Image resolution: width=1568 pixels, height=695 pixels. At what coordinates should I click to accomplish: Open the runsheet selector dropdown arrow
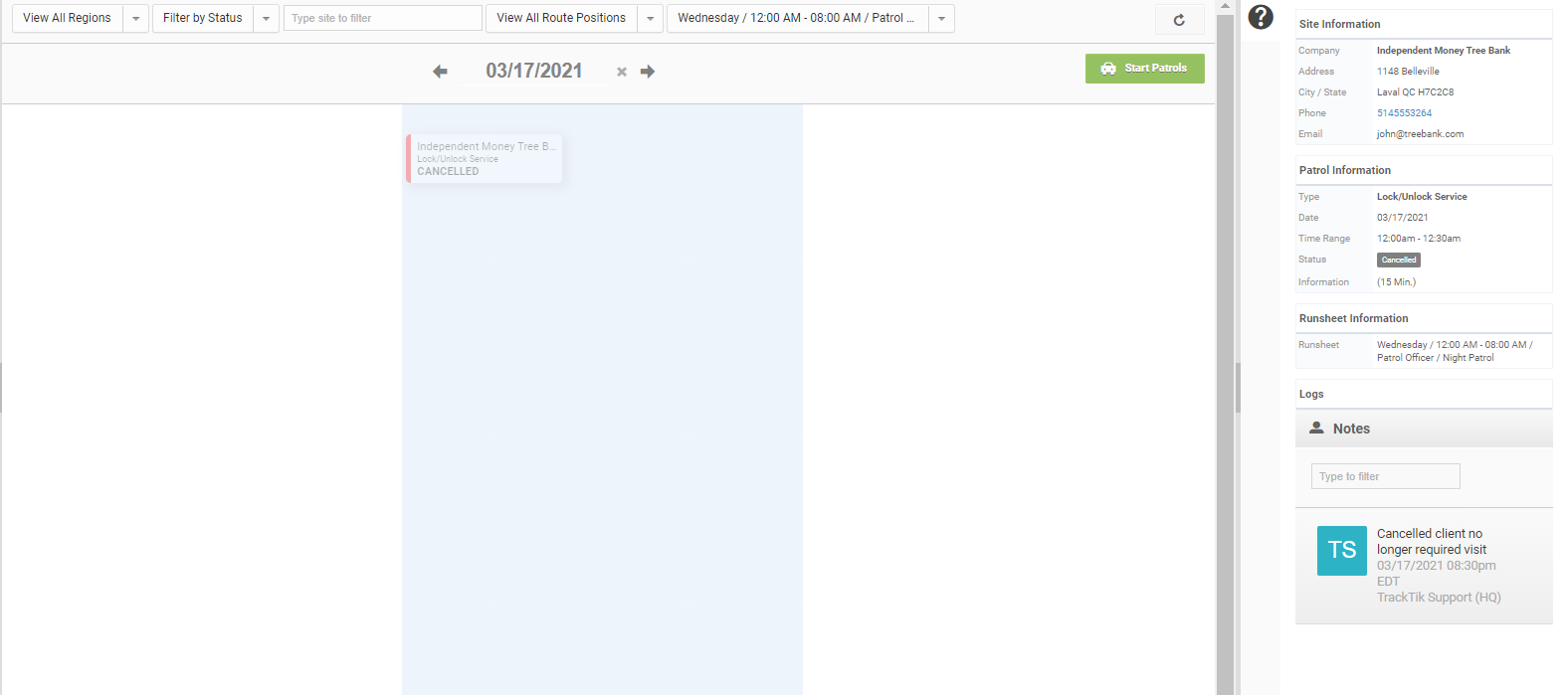pos(941,19)
